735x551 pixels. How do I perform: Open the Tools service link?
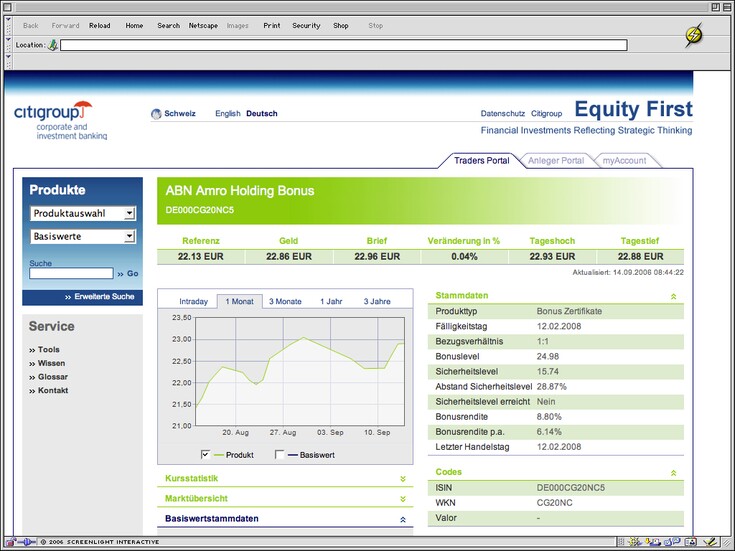(x=44, y=349)
